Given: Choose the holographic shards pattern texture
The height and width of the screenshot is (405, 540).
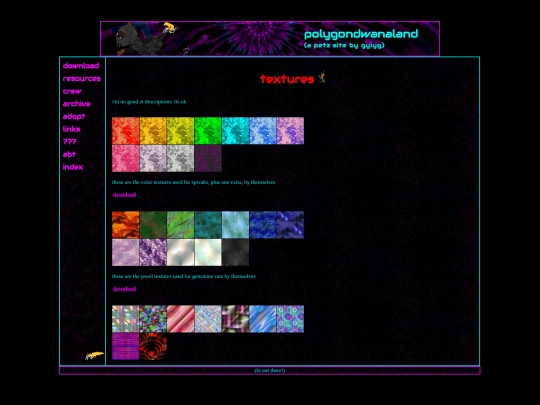Looking at the screenshot, I should click(x=126, y=319).
